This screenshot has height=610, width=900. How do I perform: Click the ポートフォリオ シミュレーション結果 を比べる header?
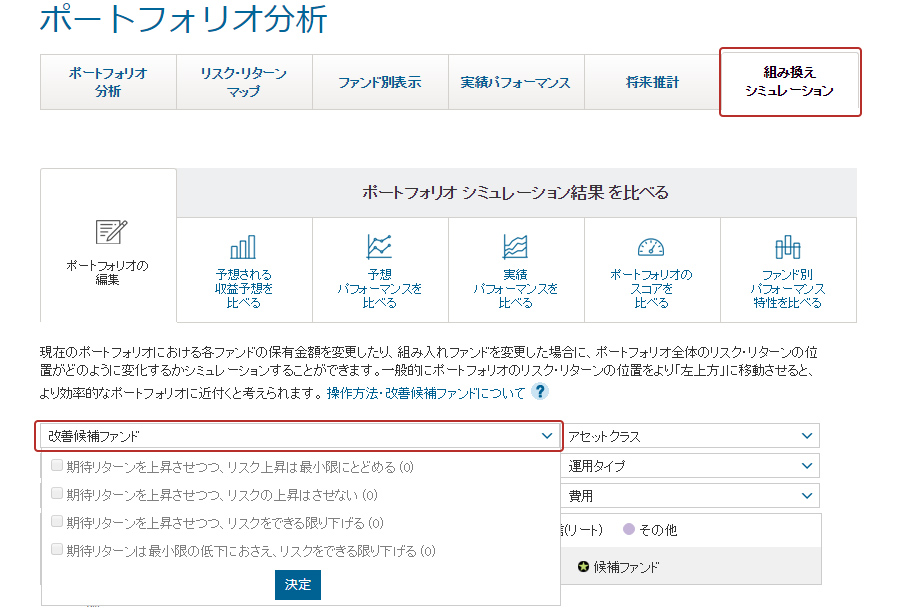point(515,193)
